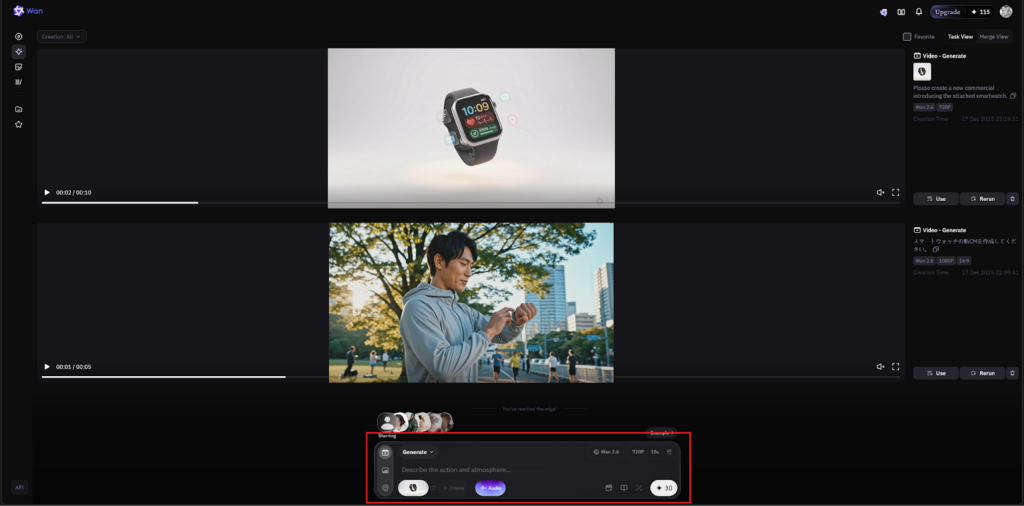Open the star favorites icon in sidebar
The width and height of the screenshot is (1024, 506).
[18, 124]
